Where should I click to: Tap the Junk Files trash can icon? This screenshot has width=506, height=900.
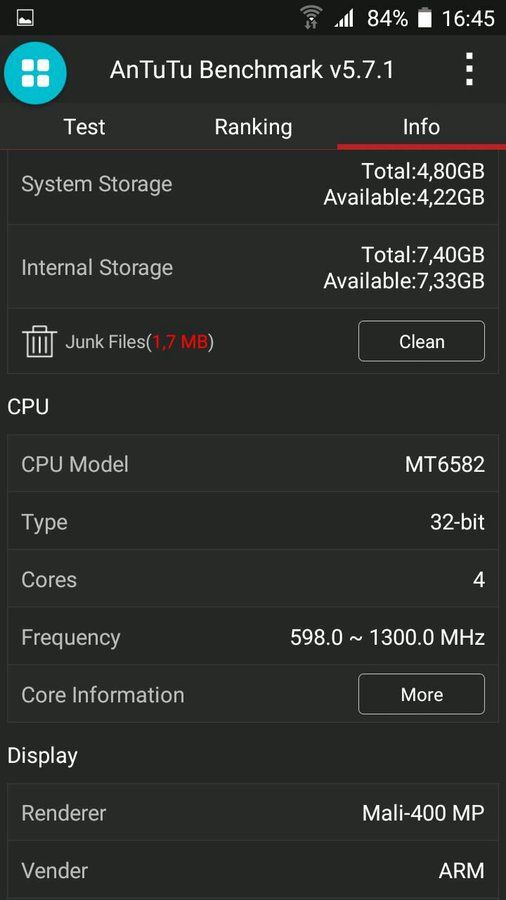coord(40,342)
